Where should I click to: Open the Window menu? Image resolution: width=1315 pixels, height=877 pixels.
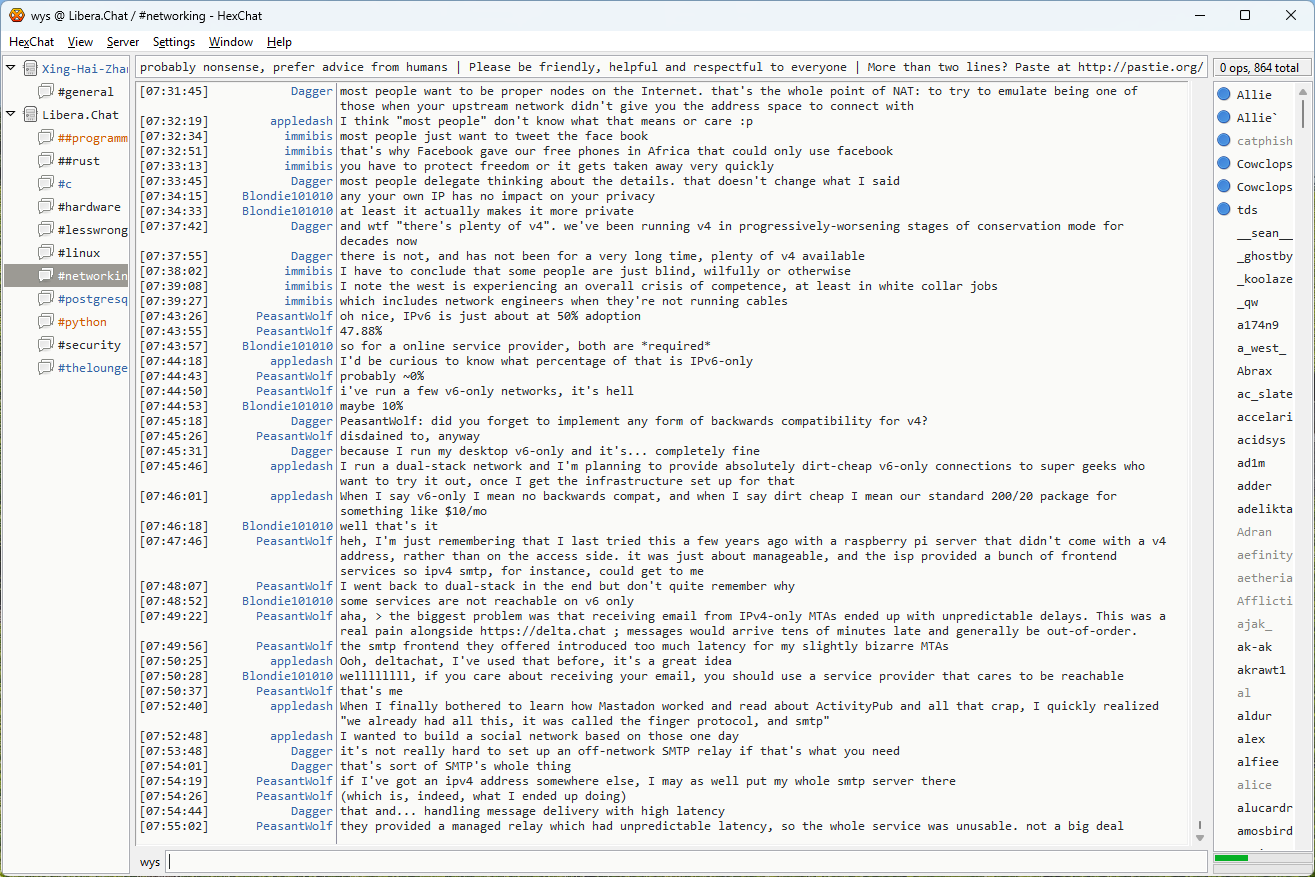click(231, 42)
